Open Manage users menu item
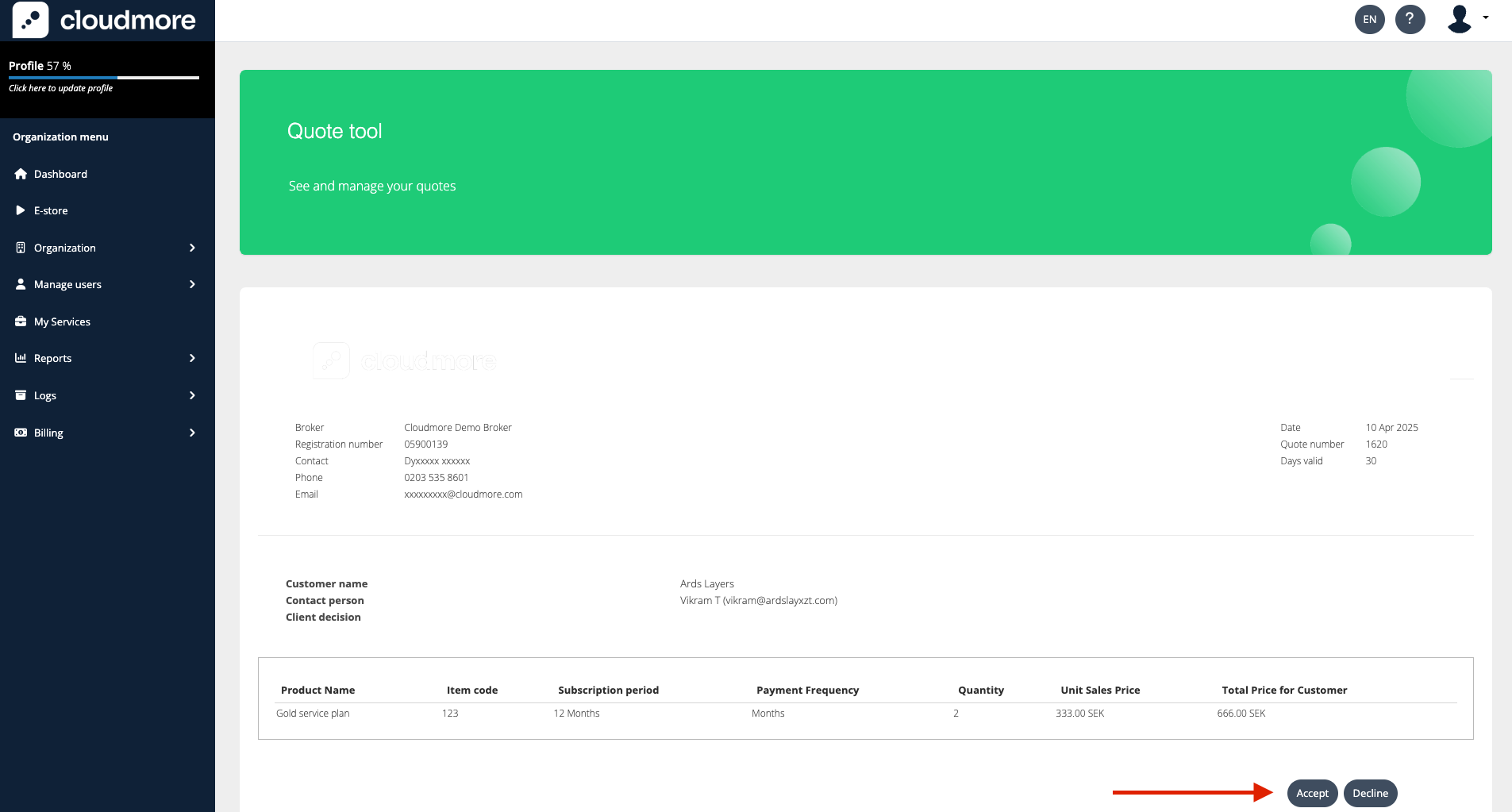The image size is (1512, 812). pyautogui.click(x=67, y=284)
